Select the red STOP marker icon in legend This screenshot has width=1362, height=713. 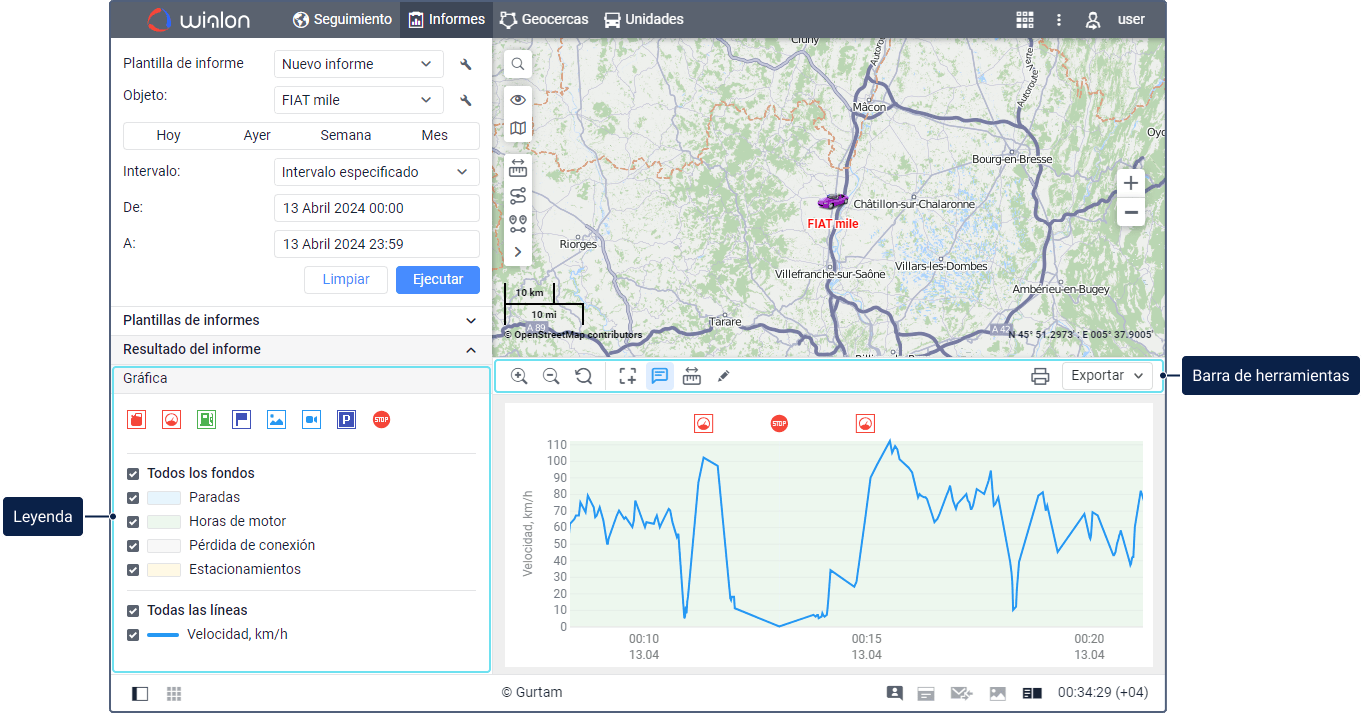381,420
